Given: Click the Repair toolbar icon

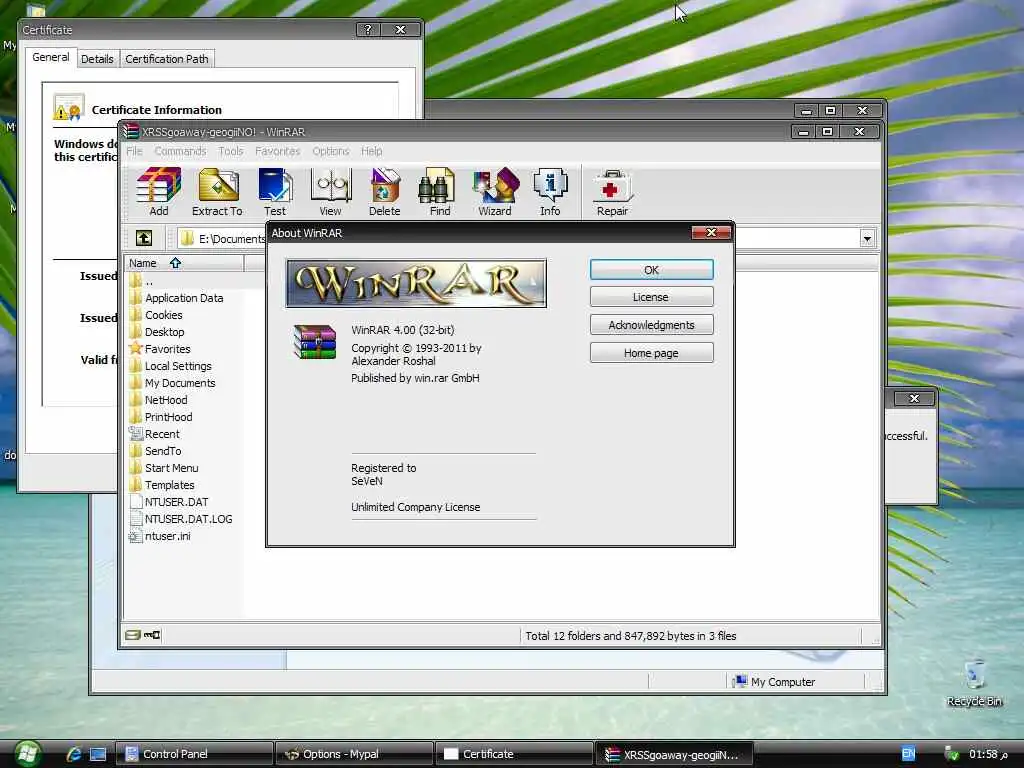Looking at the screenshot, I should click(x=613, y=191).
